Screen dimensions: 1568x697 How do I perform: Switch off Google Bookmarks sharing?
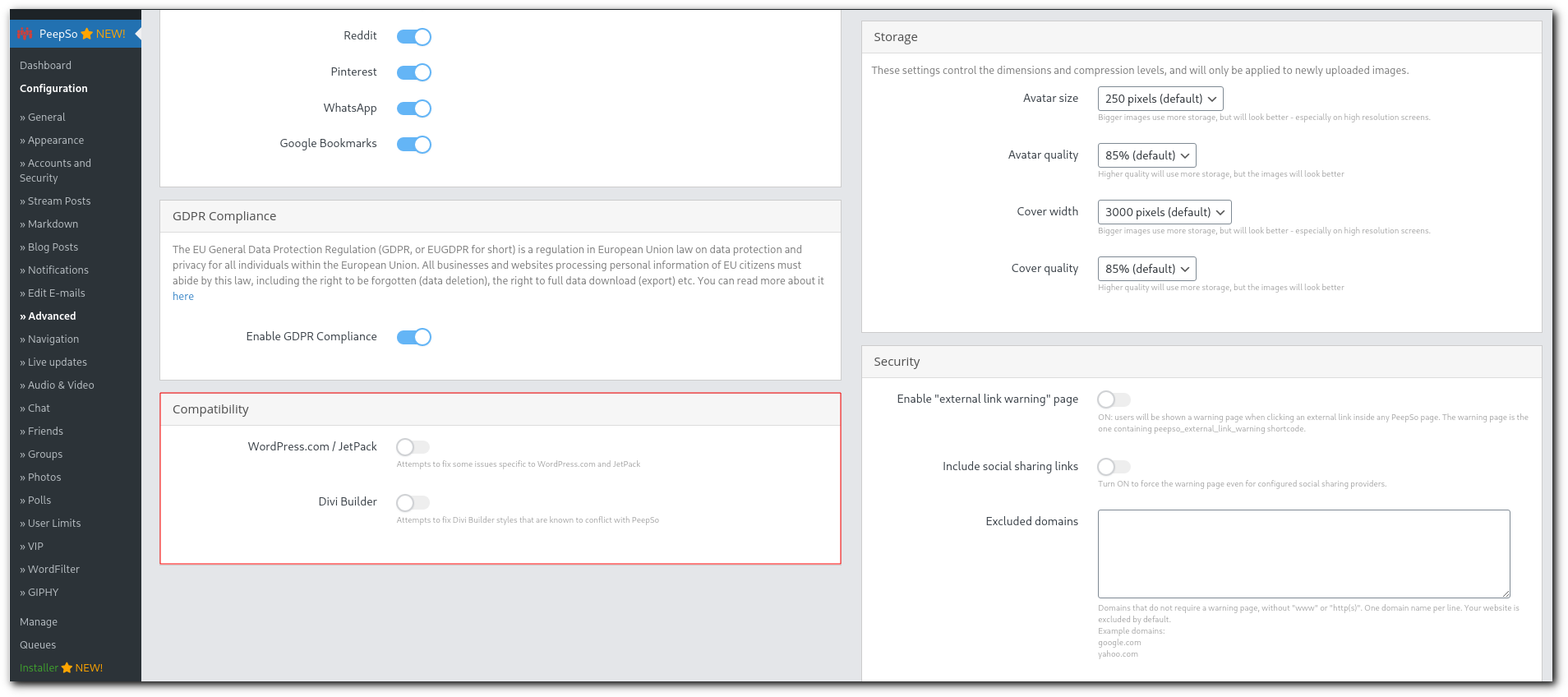click(x=414, y=144)
